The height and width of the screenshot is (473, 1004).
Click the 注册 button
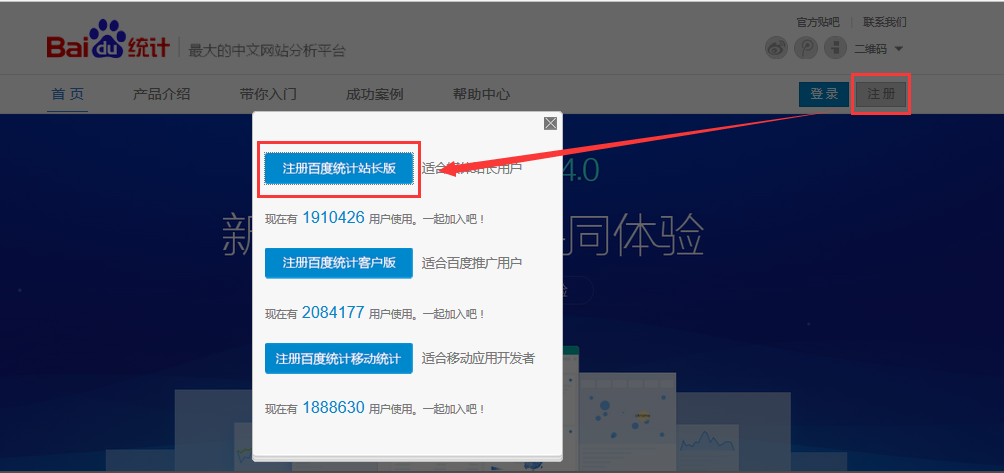(880, 95)
